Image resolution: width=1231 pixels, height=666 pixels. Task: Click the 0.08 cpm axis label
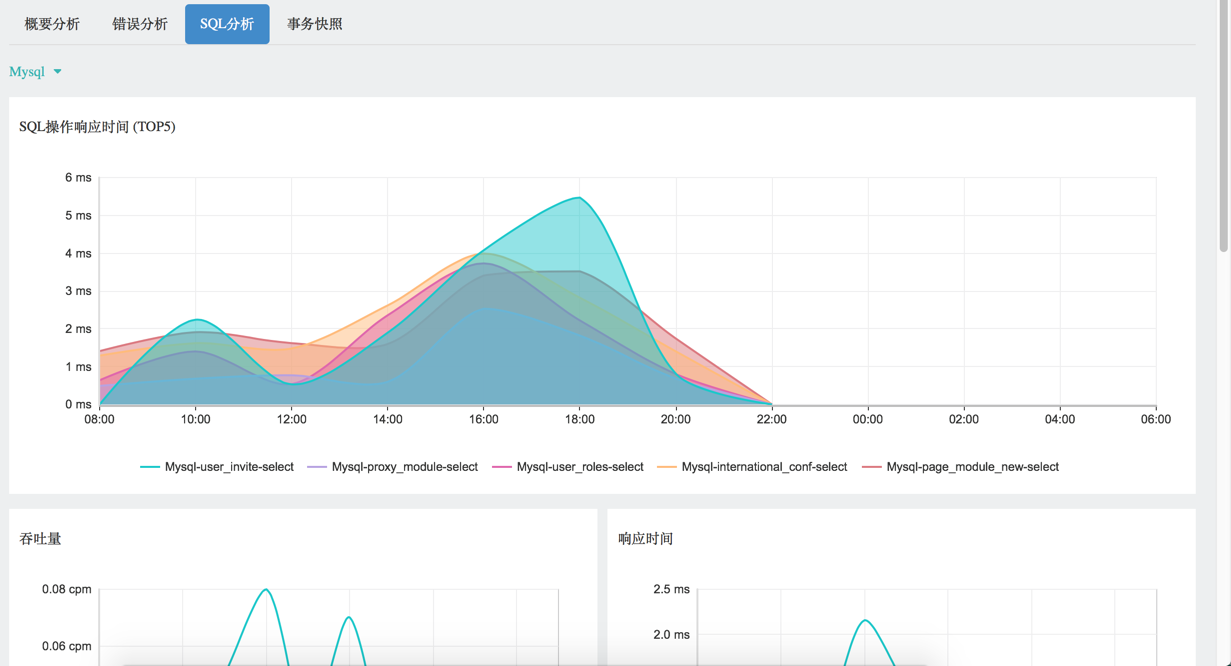click(x=67, y=589)
